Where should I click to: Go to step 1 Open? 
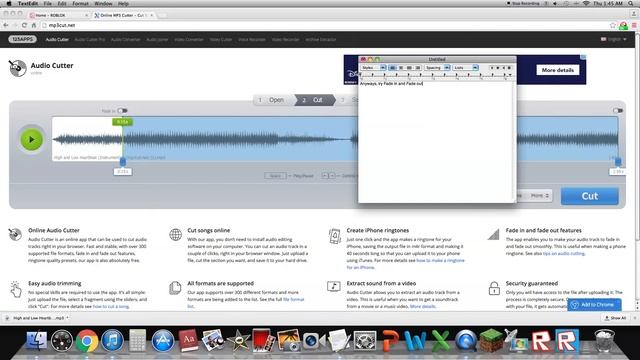[x=273, y=100]
